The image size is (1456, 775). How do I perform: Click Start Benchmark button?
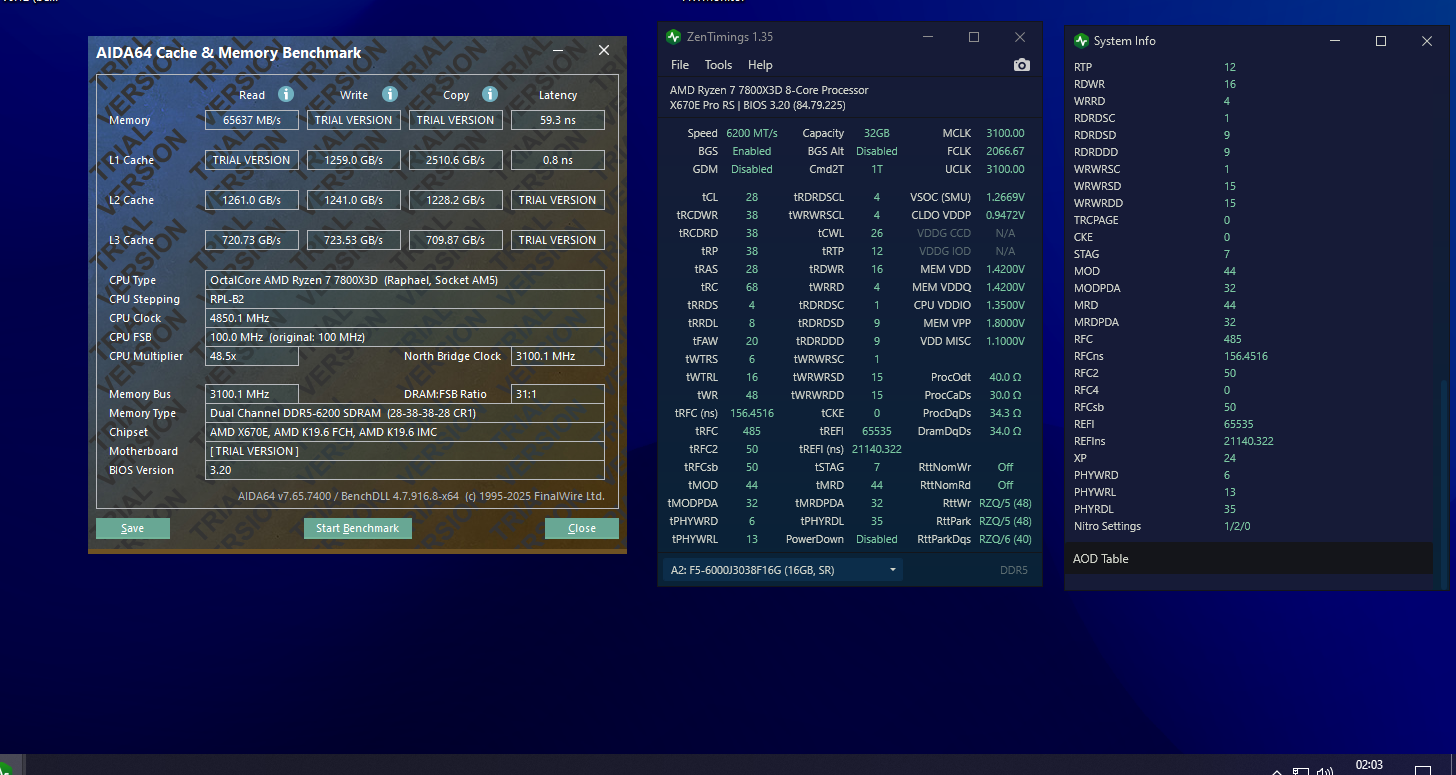click(x=357, y=528)
